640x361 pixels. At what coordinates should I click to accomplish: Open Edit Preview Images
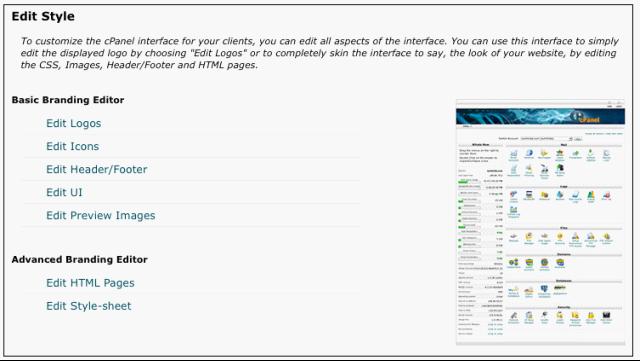(x=101, y=215)
